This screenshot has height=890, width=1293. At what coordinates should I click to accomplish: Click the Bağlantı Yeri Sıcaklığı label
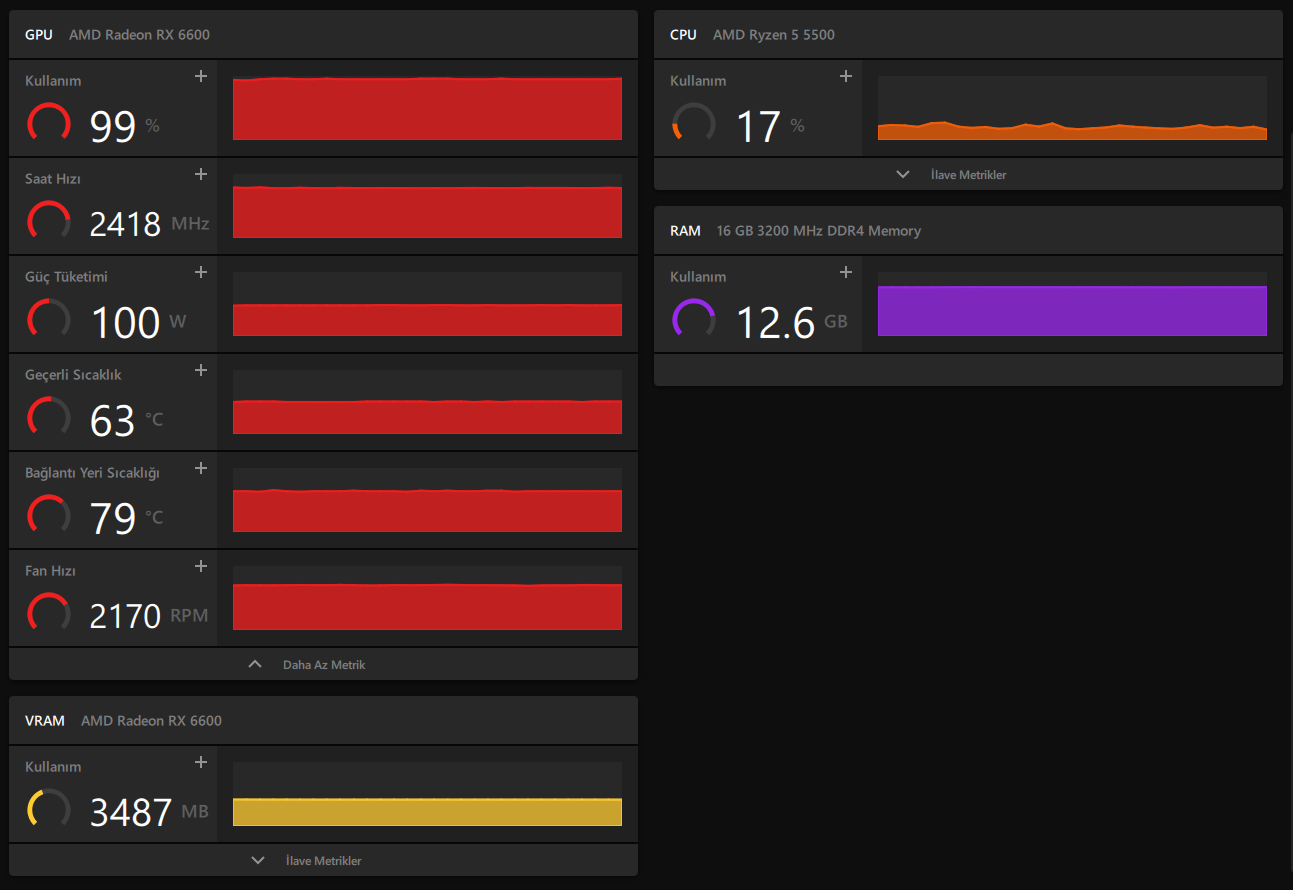coord(92,473)
